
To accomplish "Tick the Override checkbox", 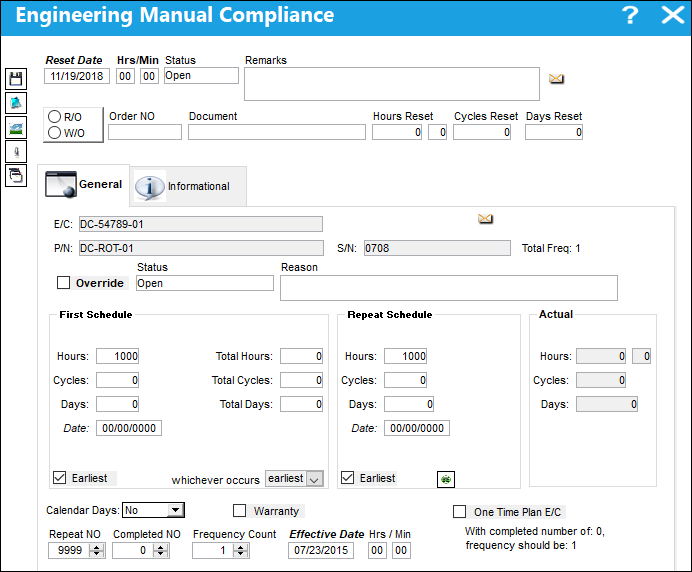I will [64, 282].
